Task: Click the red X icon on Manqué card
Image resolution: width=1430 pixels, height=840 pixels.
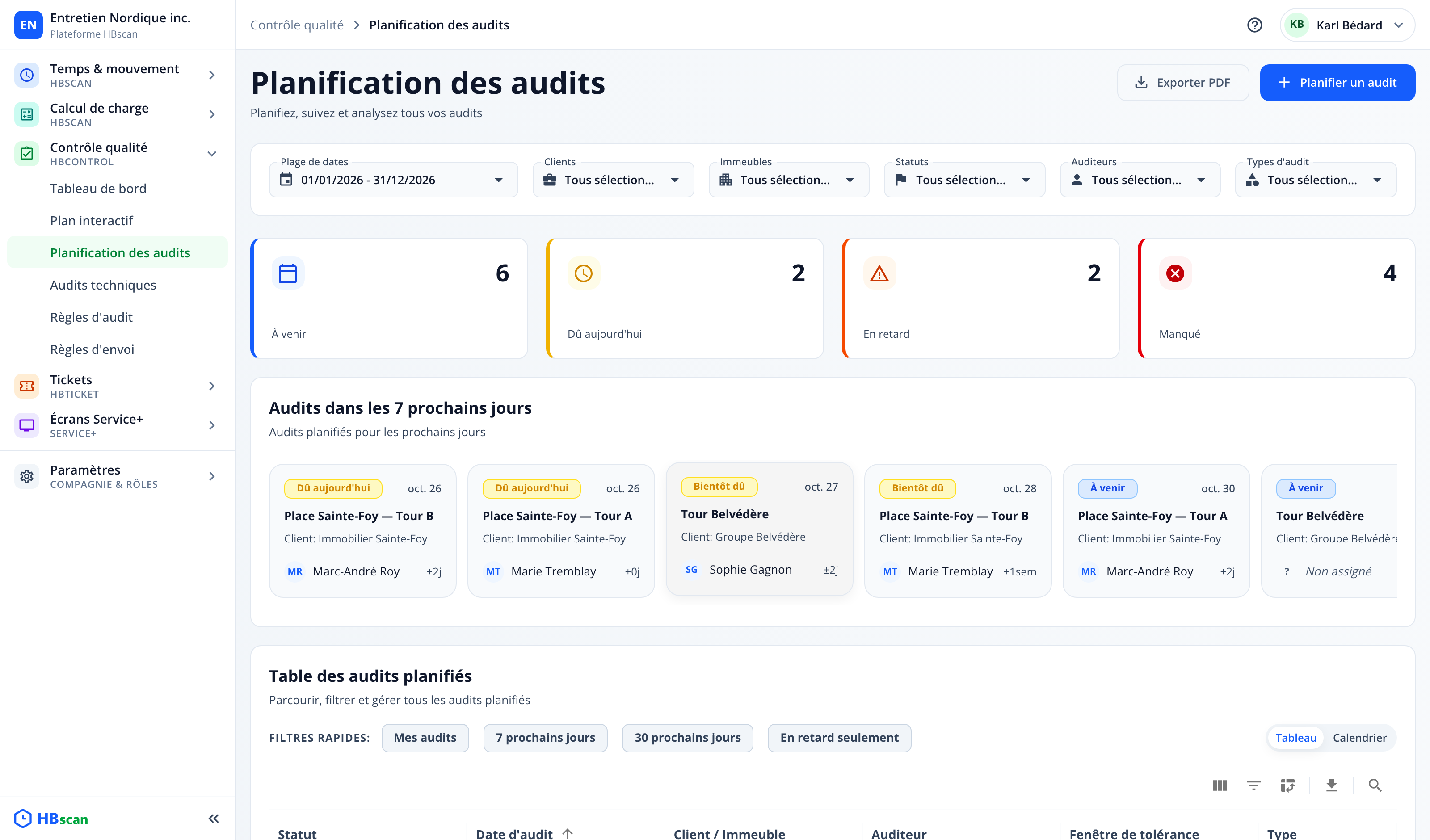Action: [x=1175, y=273]
